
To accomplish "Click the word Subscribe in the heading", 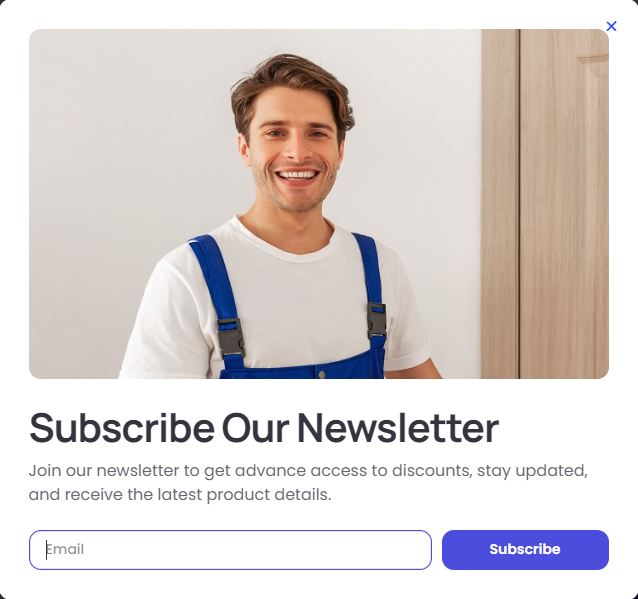I will (x=122, y=428).
